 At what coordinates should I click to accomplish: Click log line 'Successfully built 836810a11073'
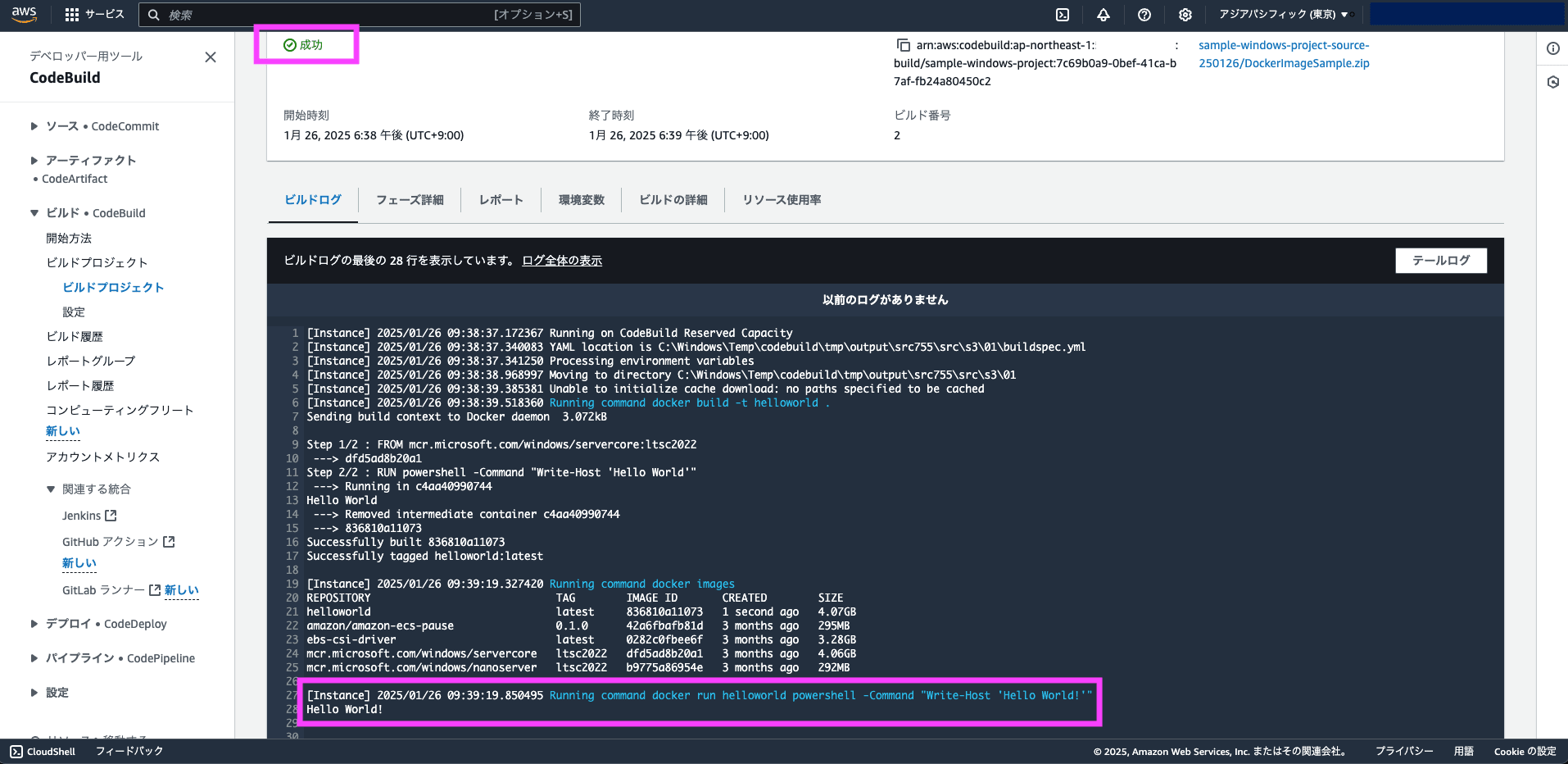406,543
